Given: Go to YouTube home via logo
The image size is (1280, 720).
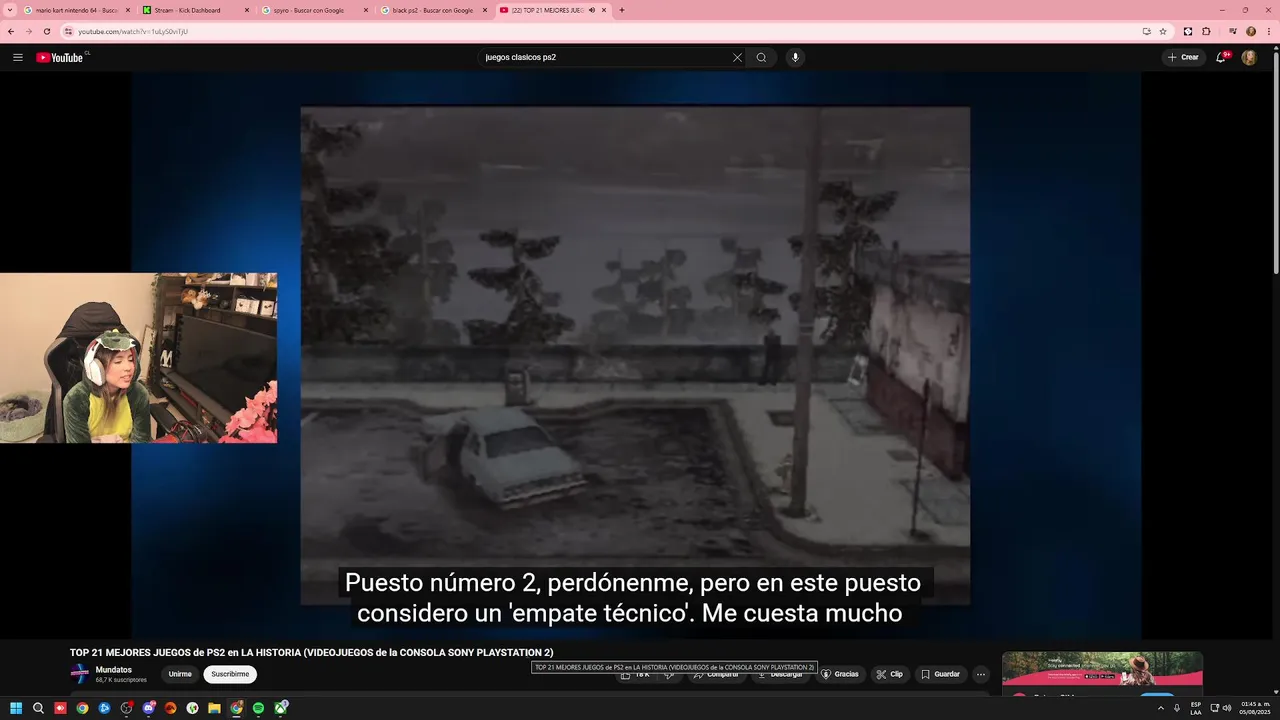Looking at the screenshot, I should click(x=61, y=57).
